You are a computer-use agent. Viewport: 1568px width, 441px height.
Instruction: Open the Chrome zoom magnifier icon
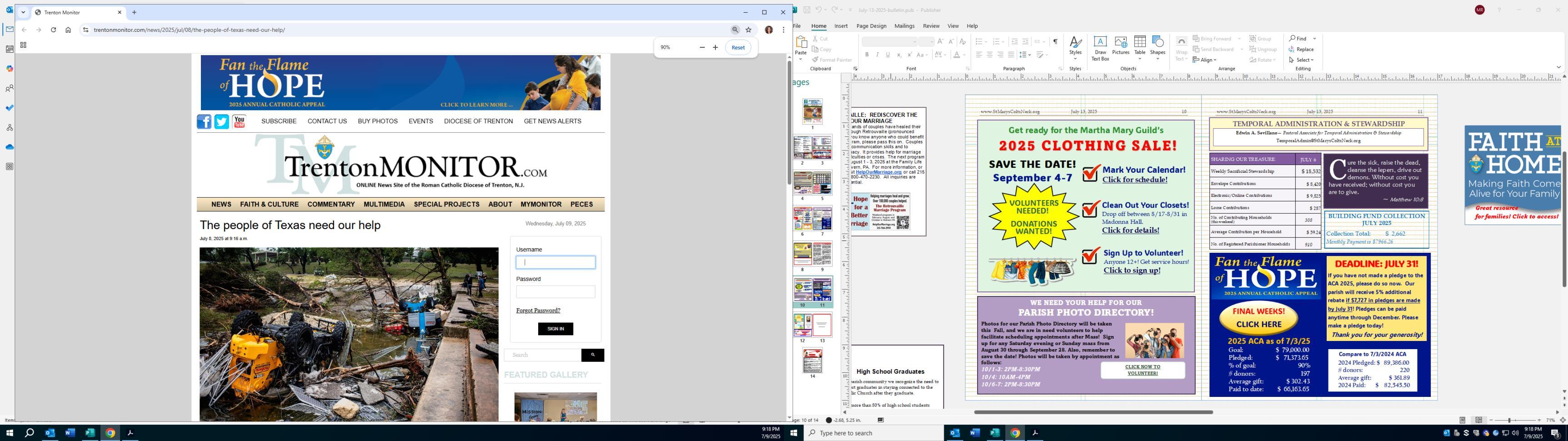[x=735, y=30]
